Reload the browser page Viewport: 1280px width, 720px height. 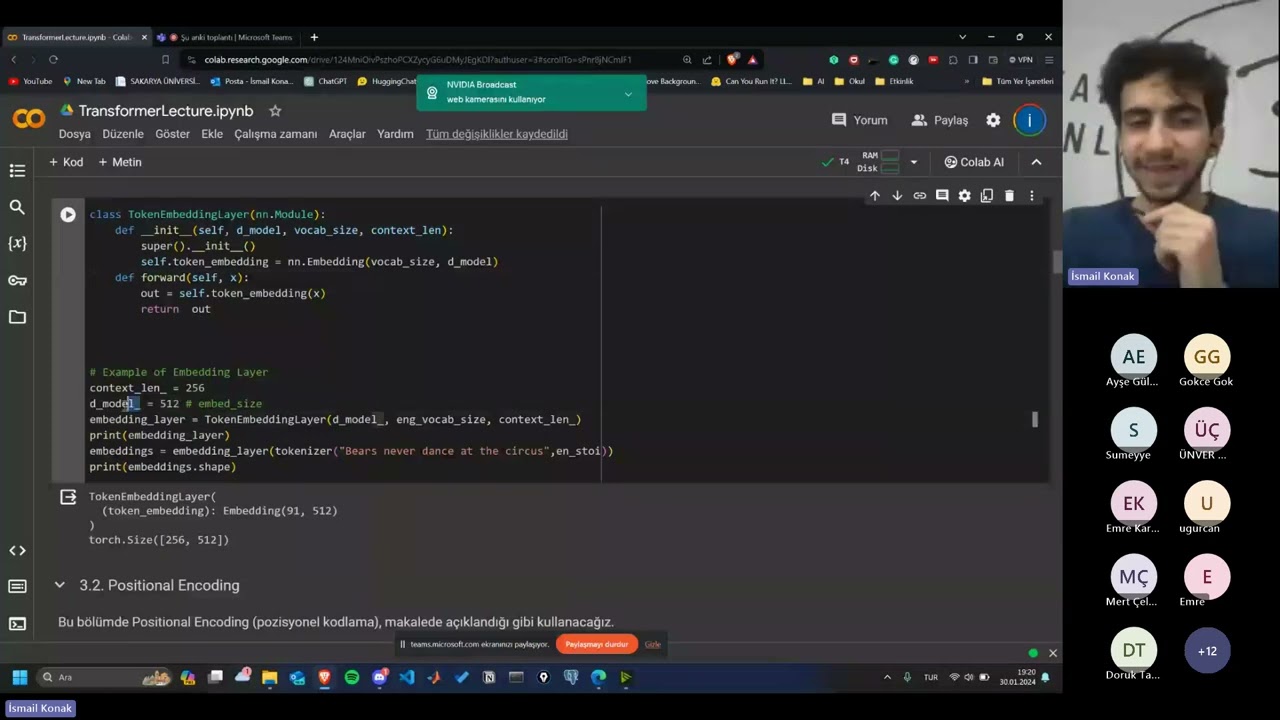[x=53, y=60]
